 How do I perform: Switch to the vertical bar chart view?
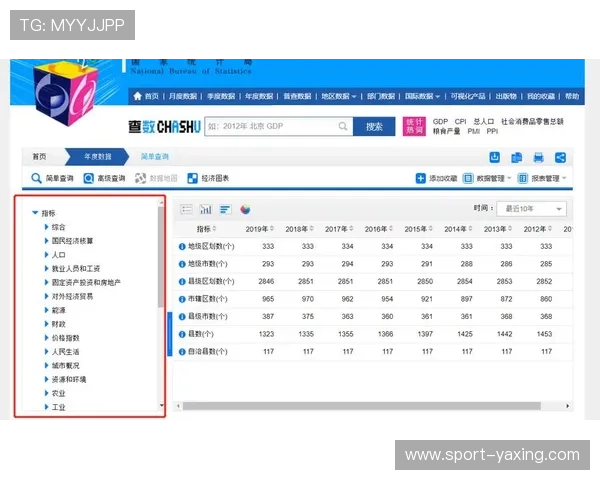[205, 209]
